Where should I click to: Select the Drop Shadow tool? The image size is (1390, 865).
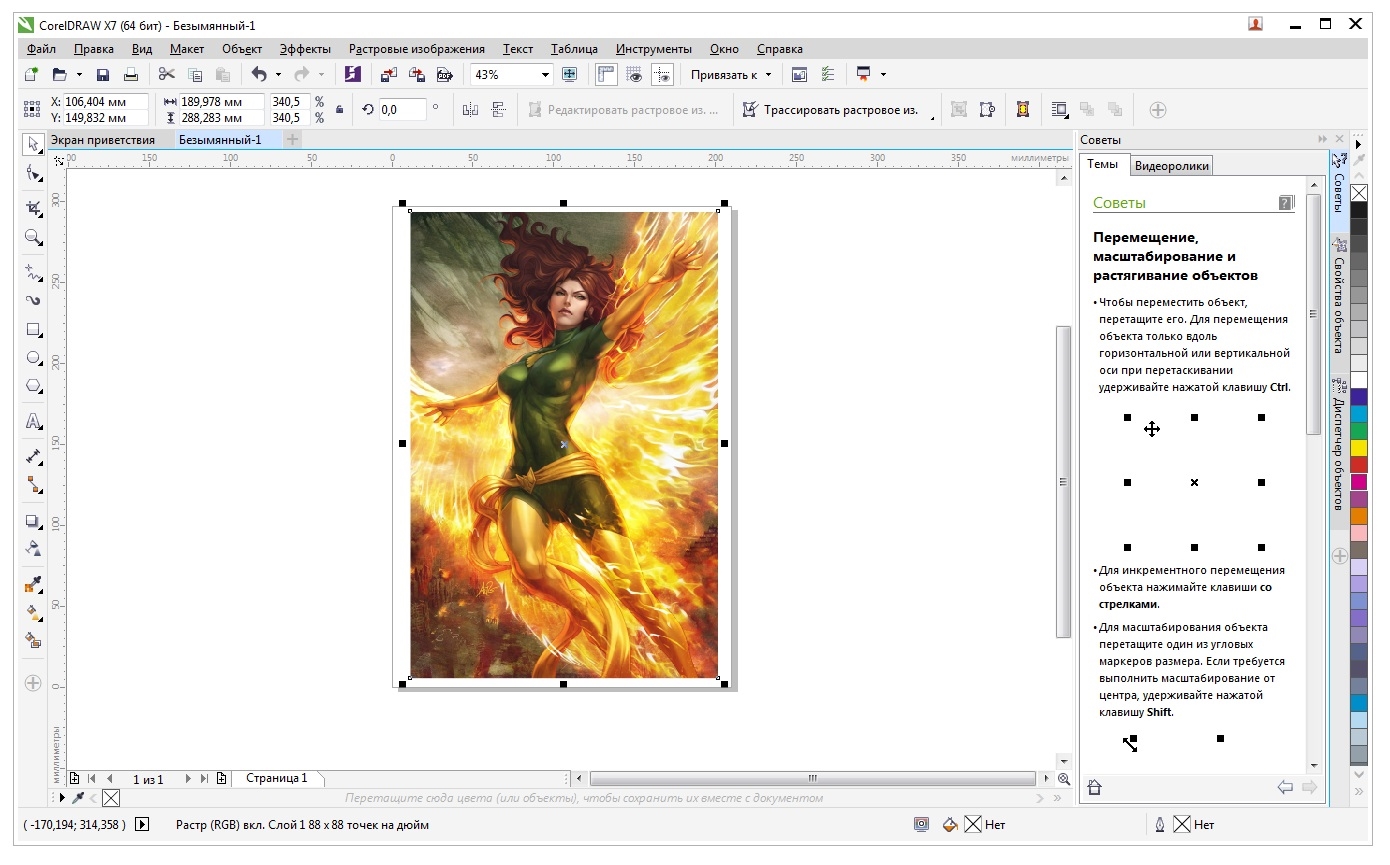(x=33, y=521)
